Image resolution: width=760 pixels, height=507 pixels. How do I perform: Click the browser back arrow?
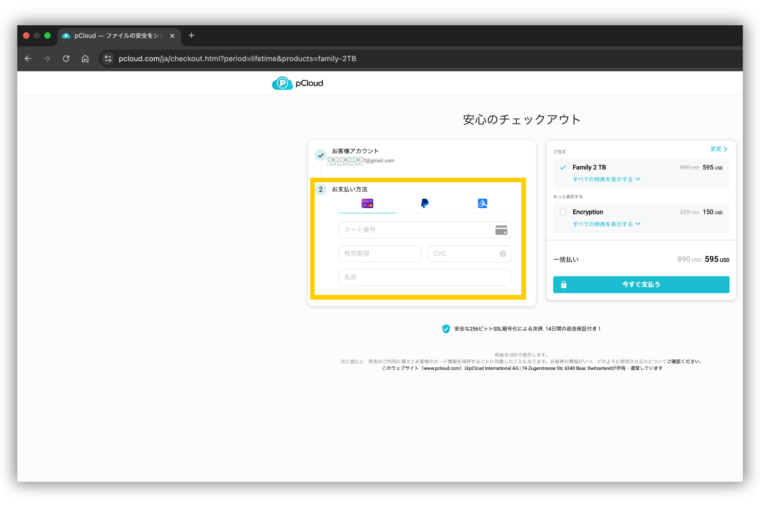click(28, 59)
